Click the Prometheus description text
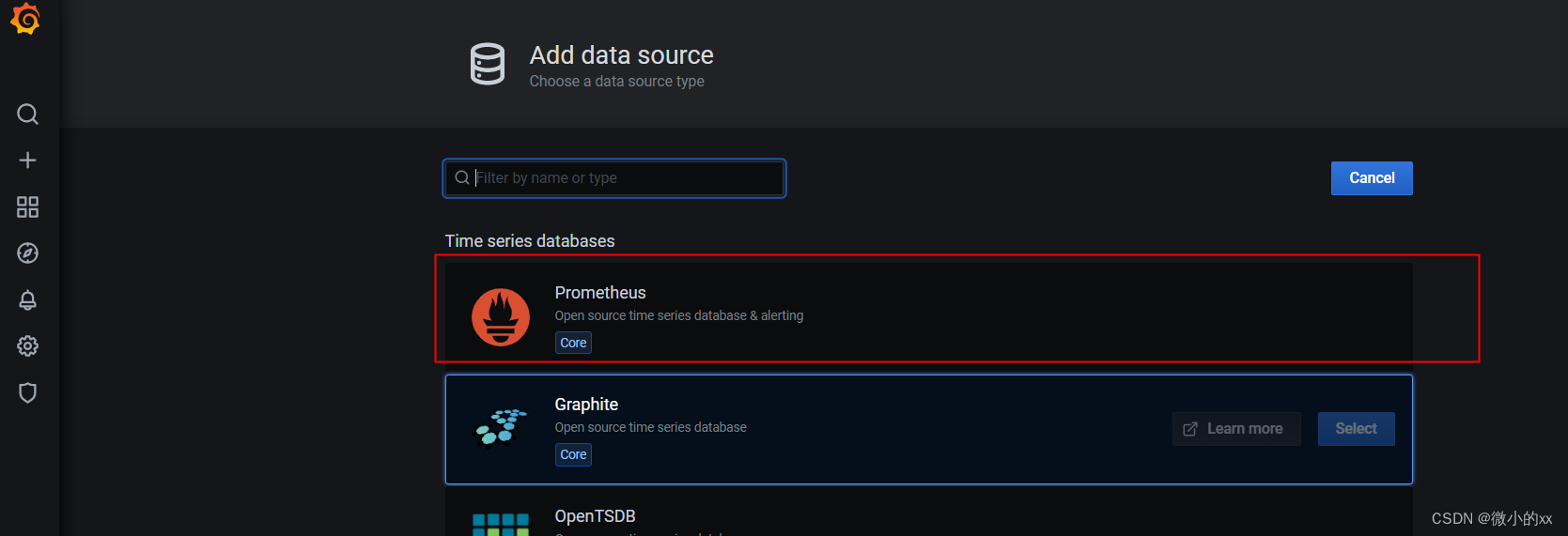The height and width of the screenshot is (536, 1568). pyautogui.click(x=679, y=316)
